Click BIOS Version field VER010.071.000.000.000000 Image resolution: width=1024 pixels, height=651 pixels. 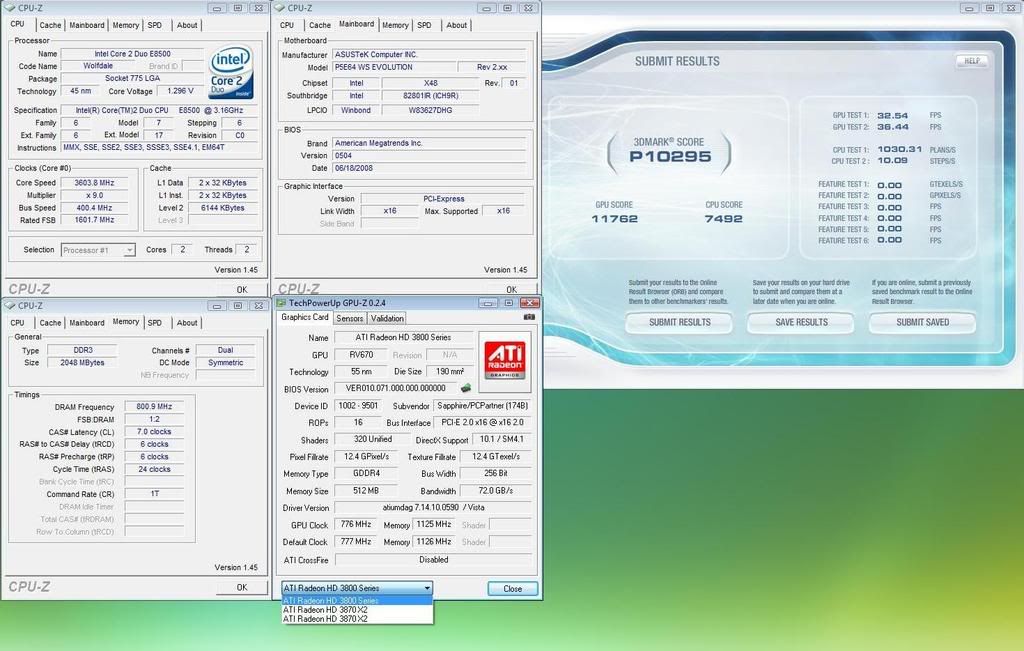pyautogui.click(x=395, y=388)
